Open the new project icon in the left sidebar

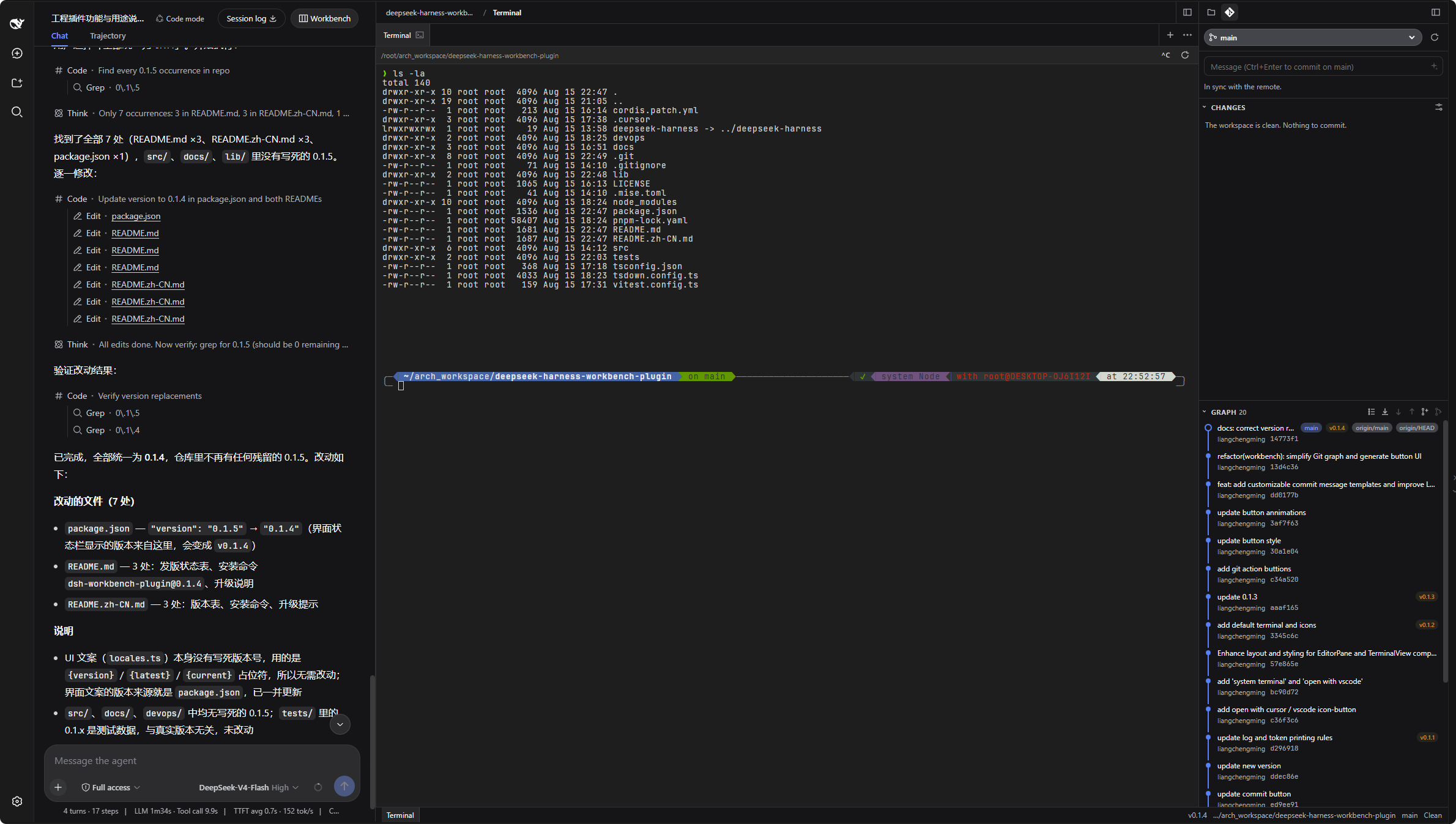coord(17,83)
